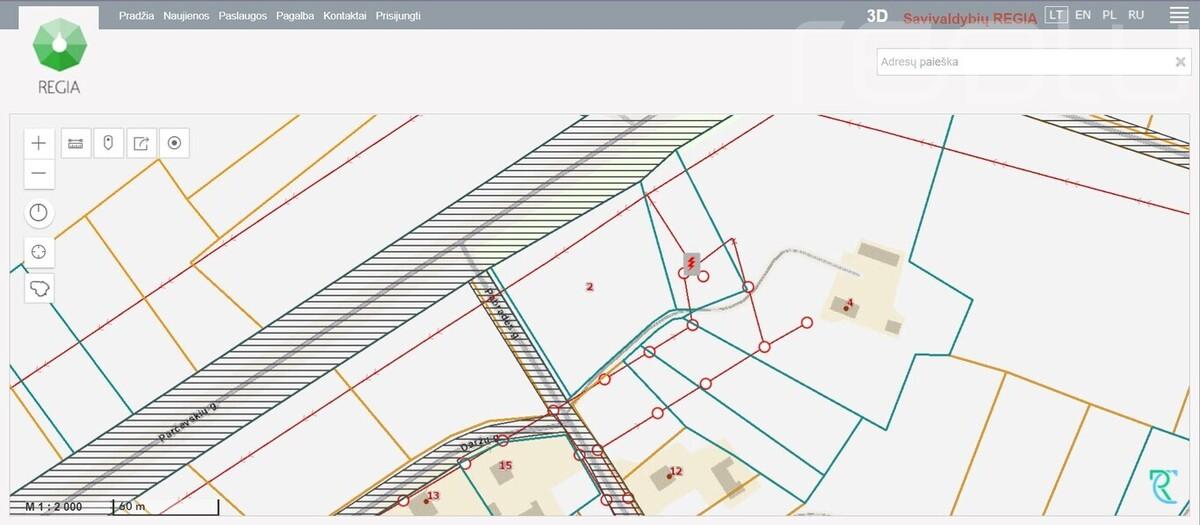
Task: Click building number 13 on map
Action: pyautogui.click(x=433, y=496)
